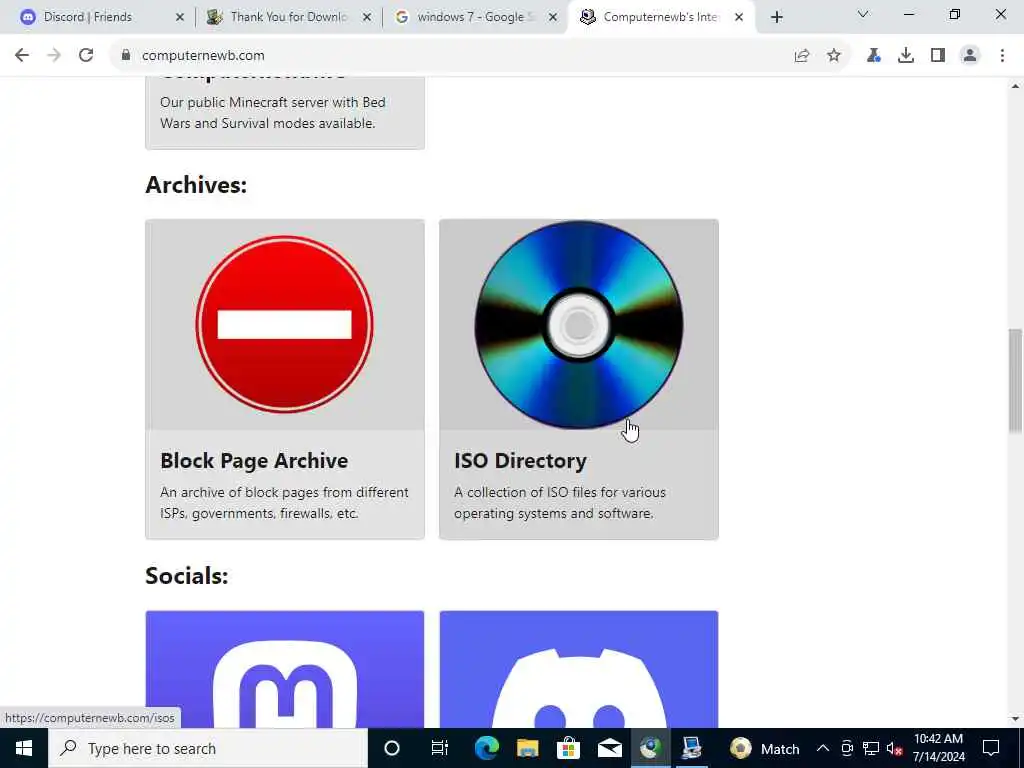Open Chrome Labs flask icon
Viewport: 1024px width, 768px height.
(x=874, y=56)
